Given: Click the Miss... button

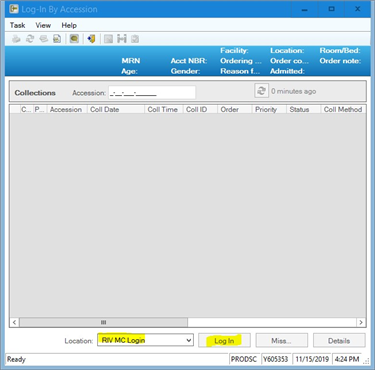Looking at the screenshot, I should tap(282, 341).
